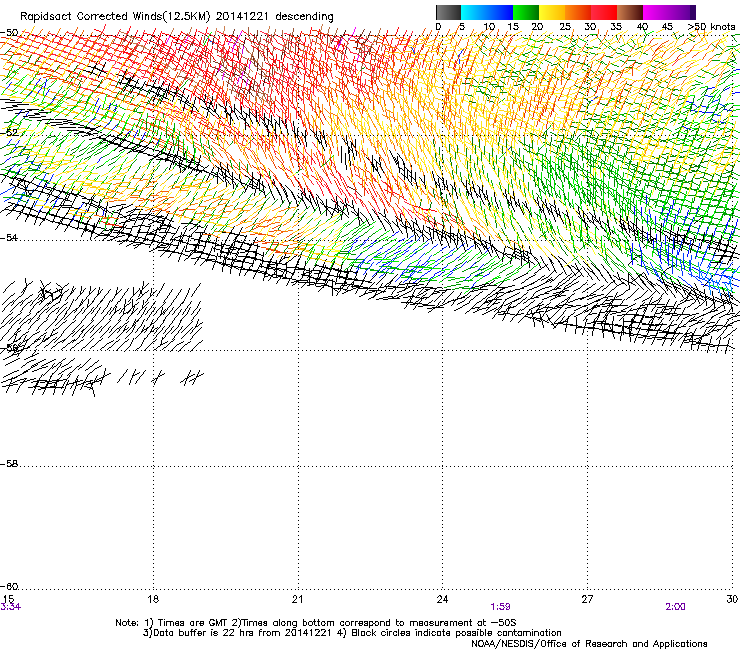Viewport: 740px width, 650px height.
Task: Click the green 15-20 knots color swatch
Action: [x=526, y=12]
